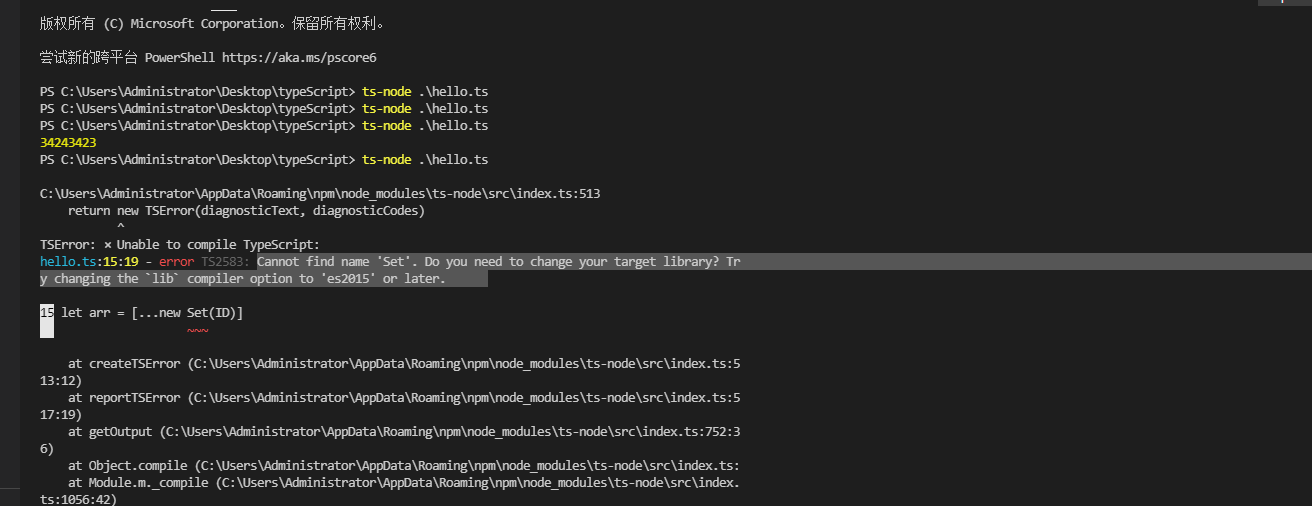Click the red squiggle under Set(ID)
This screenshot has height=506, width=1312.
(x=197, y=329)
